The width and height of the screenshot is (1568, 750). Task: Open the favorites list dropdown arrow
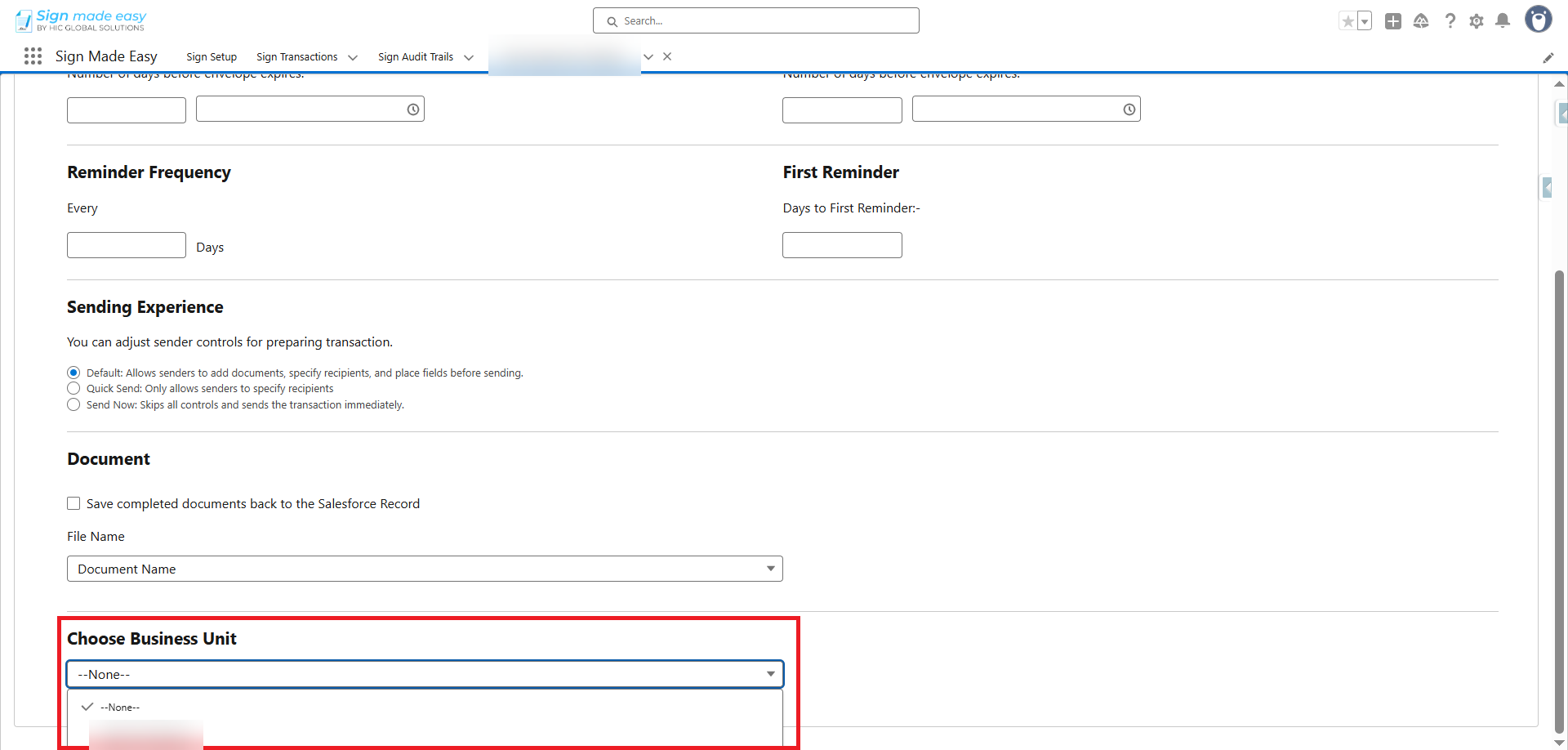click(1365, 21)
